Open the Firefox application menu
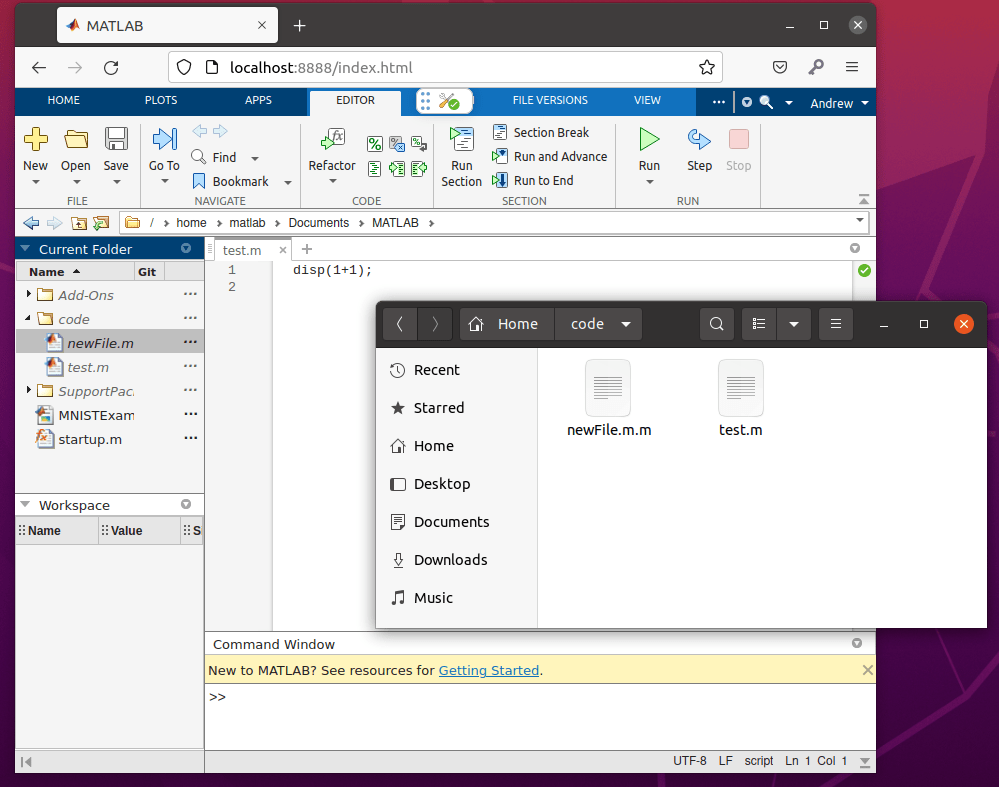This screenshot has width=999, height=787. point(852,67)
